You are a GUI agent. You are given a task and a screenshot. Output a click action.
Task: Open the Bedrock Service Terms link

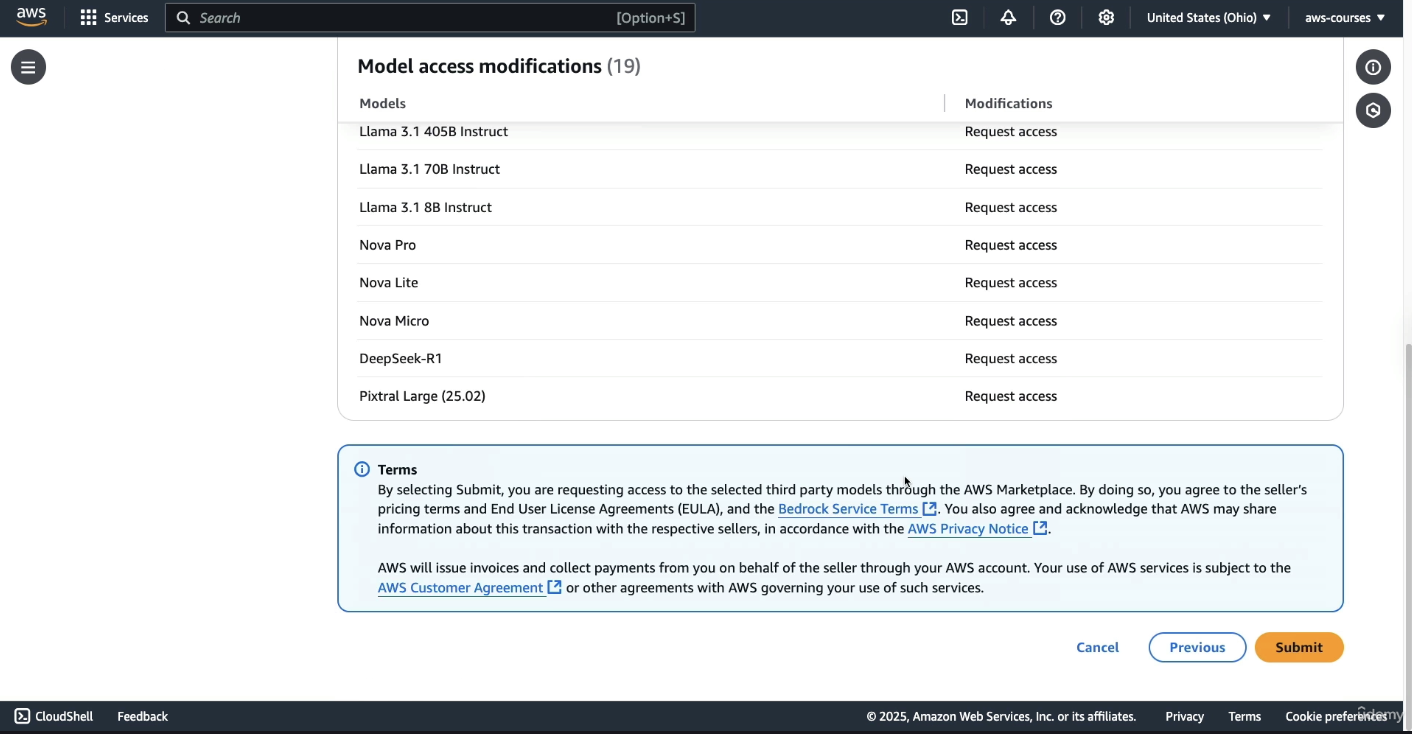point(857,509)
